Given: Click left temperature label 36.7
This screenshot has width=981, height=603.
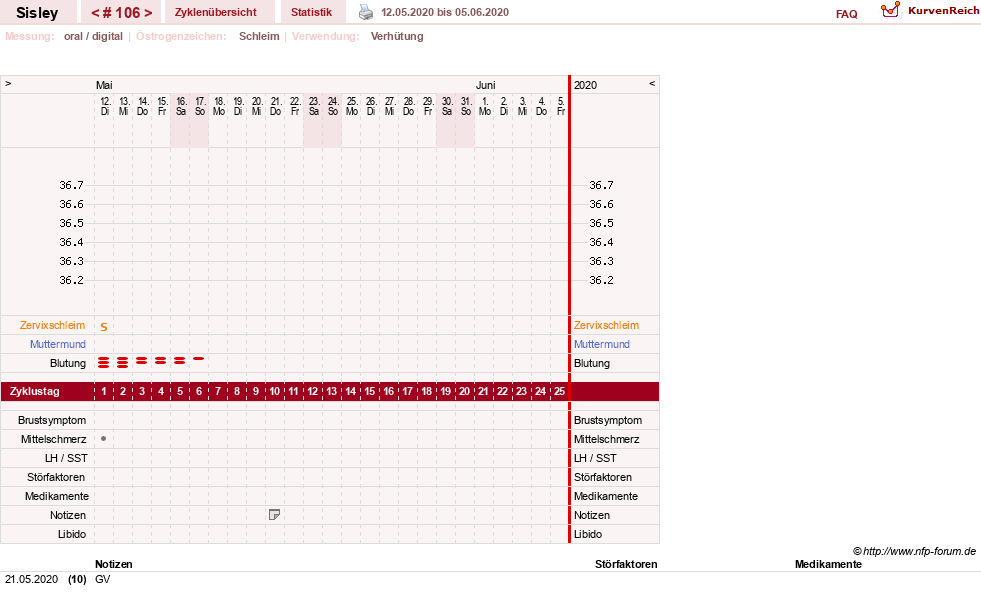Looking at the screenshot, I should (71, 185).
